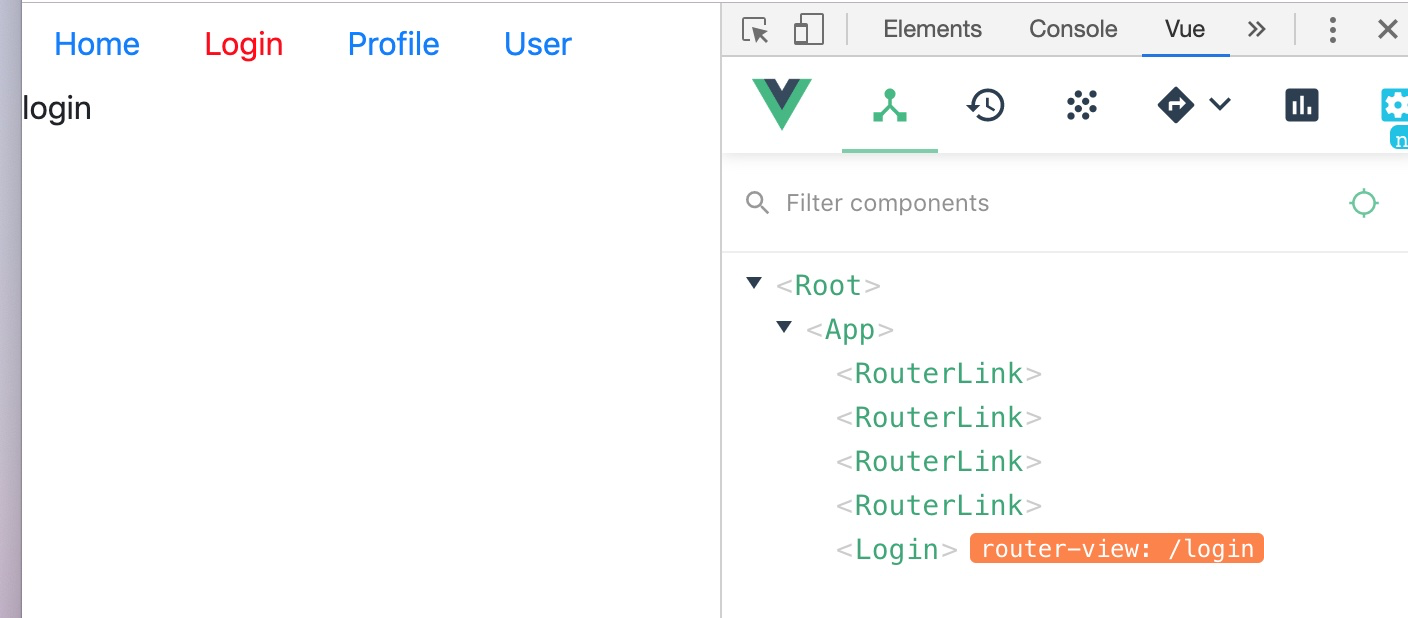Switch to the Elements tab
1408x618 pixels.
tap(932, 29)
